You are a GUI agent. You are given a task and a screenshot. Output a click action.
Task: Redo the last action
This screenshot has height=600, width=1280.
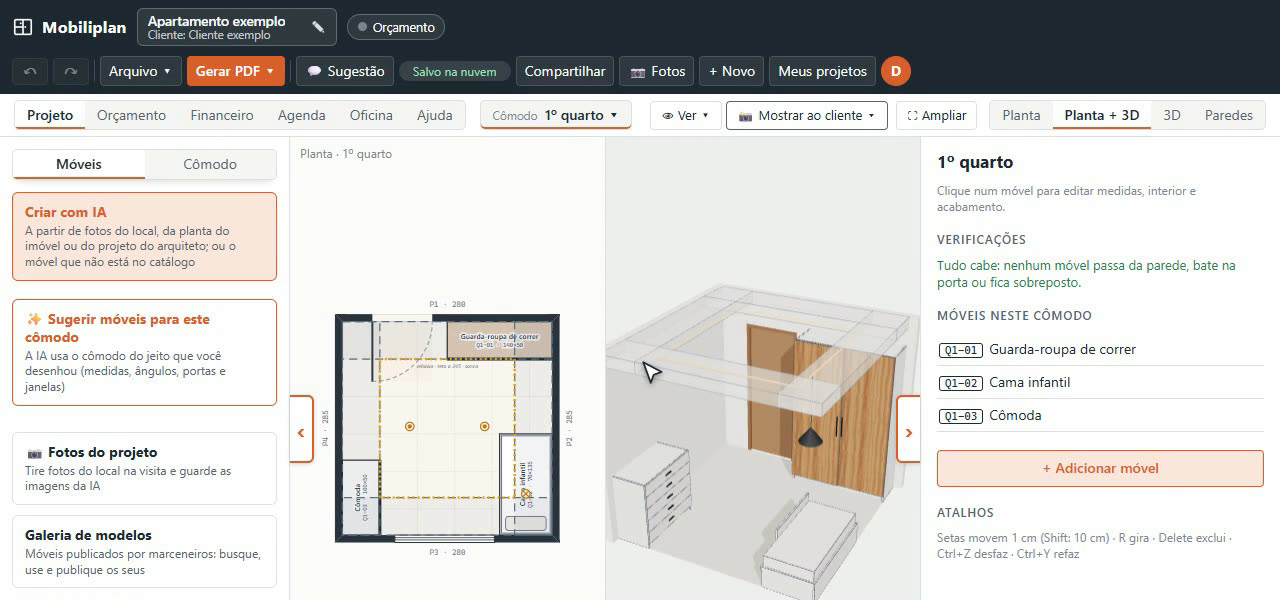[70, 71]
